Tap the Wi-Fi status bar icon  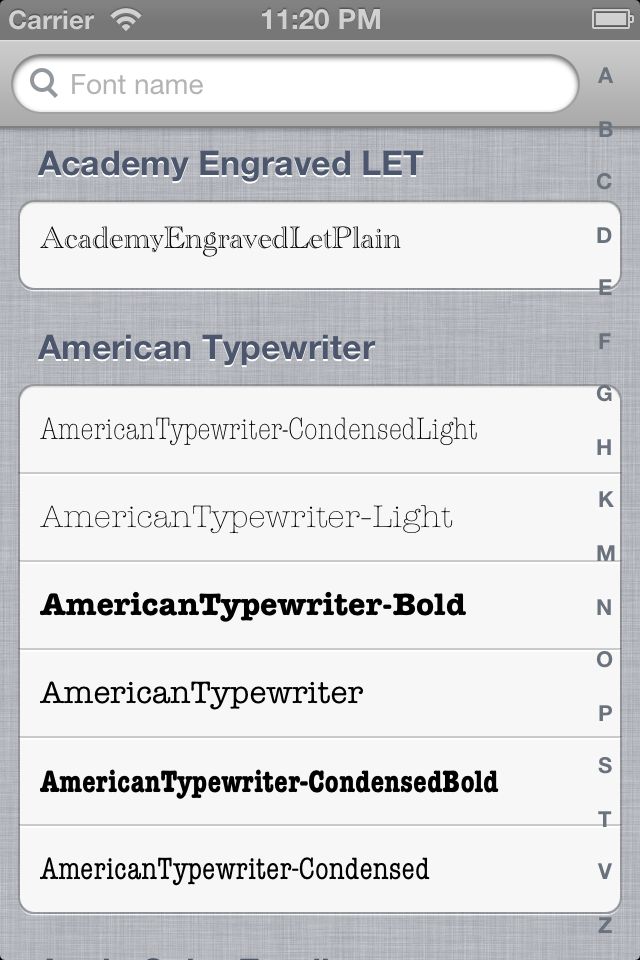(126, 20)
